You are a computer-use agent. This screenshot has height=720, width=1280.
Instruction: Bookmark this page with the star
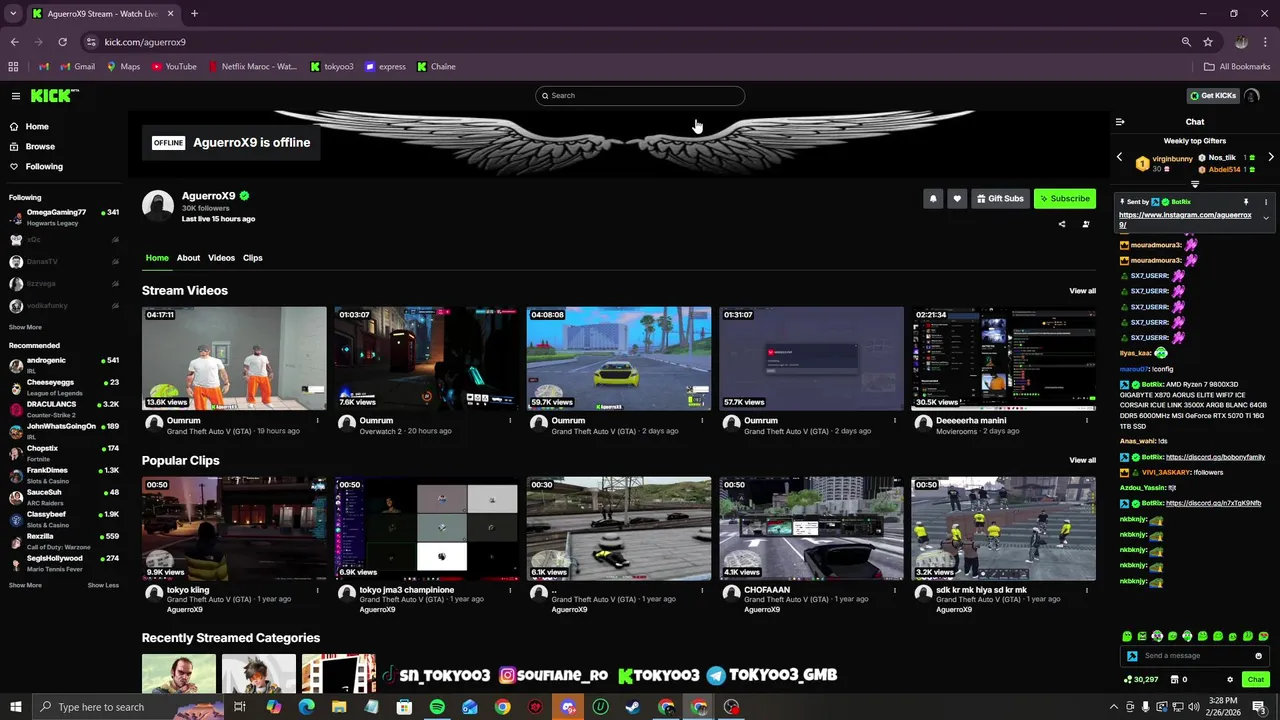1208,42
